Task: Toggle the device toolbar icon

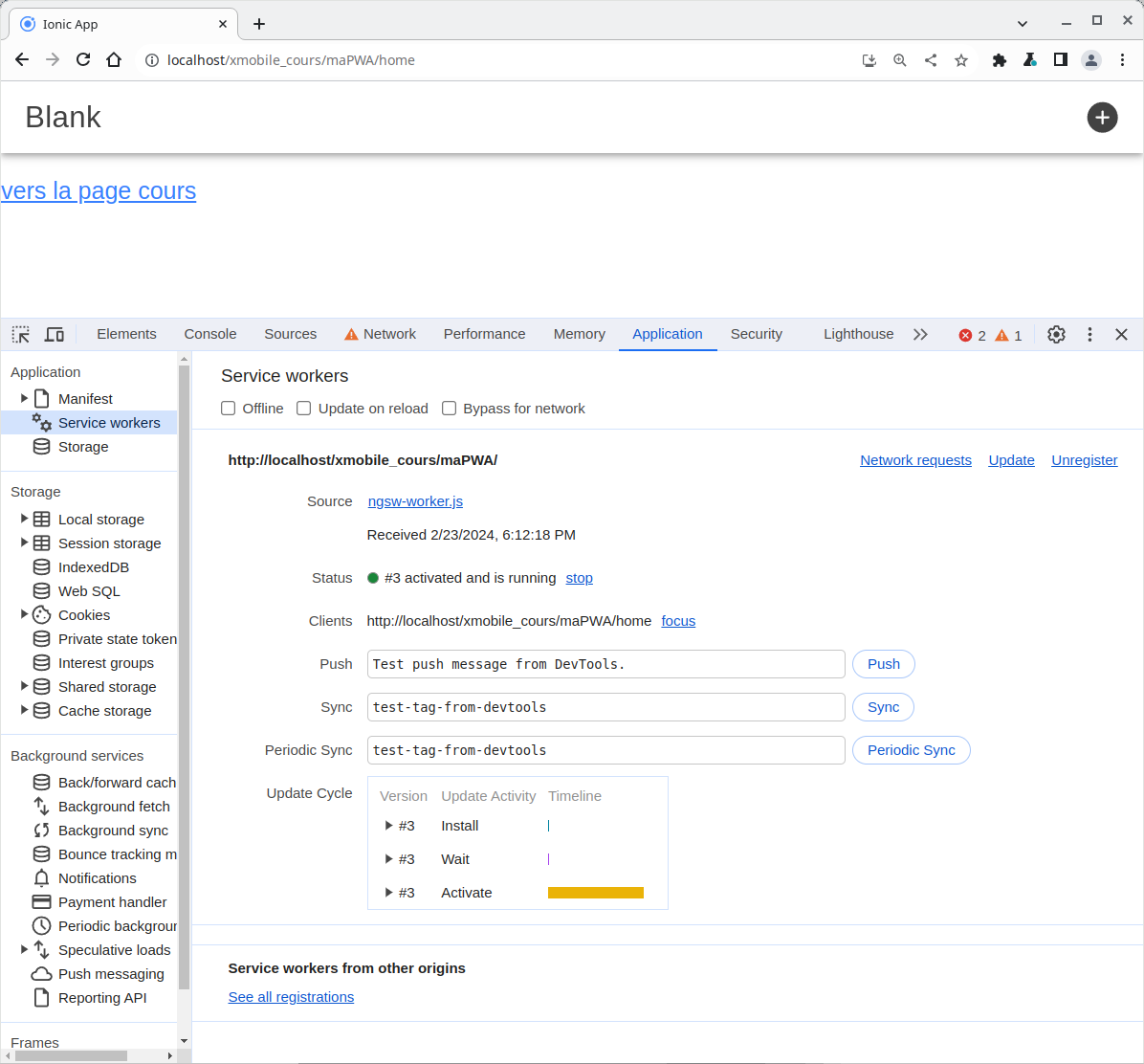Action: click(x=55, y=335)
